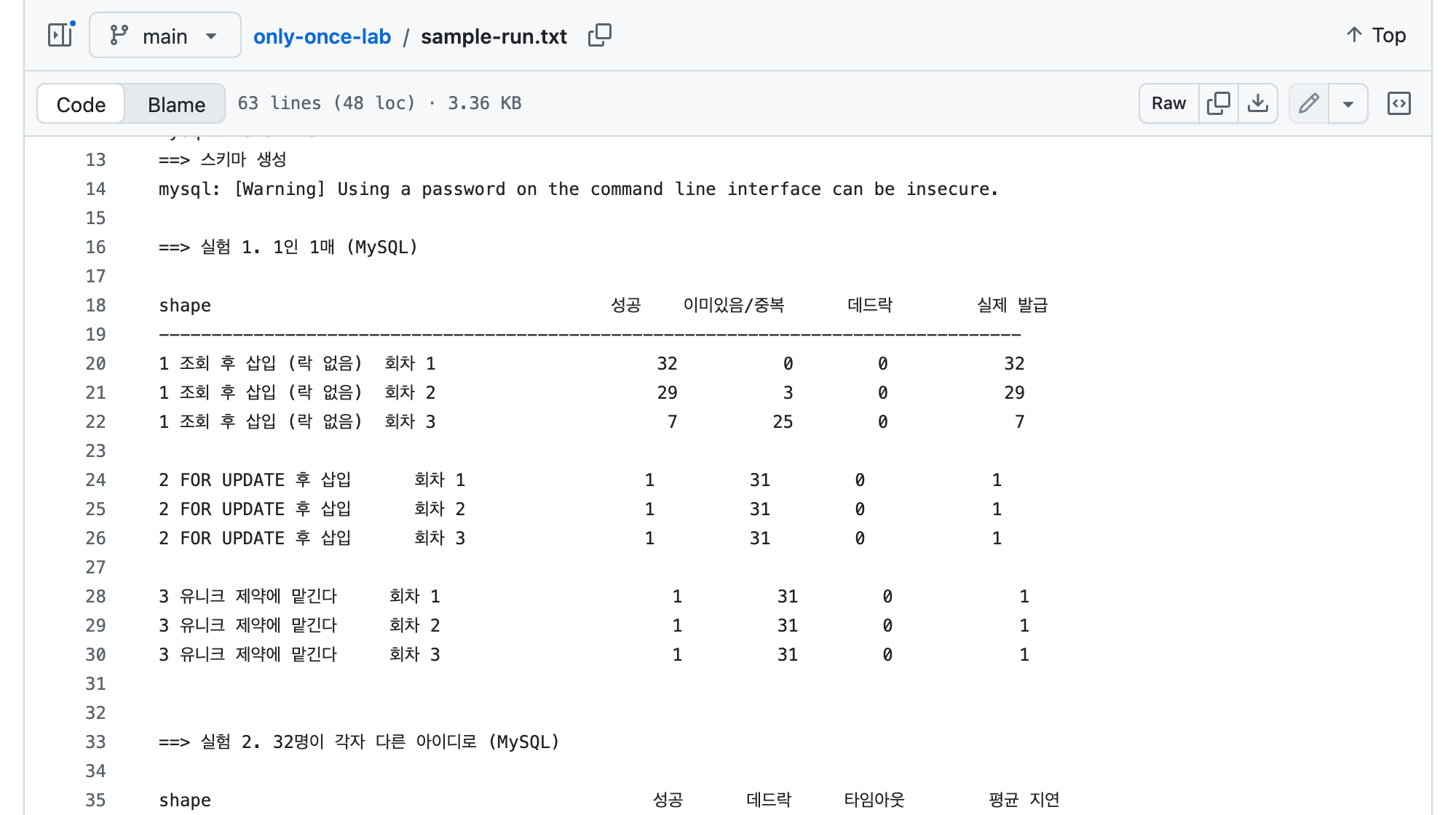
Task: Click the value 25 in line 22
Action: 783,422
